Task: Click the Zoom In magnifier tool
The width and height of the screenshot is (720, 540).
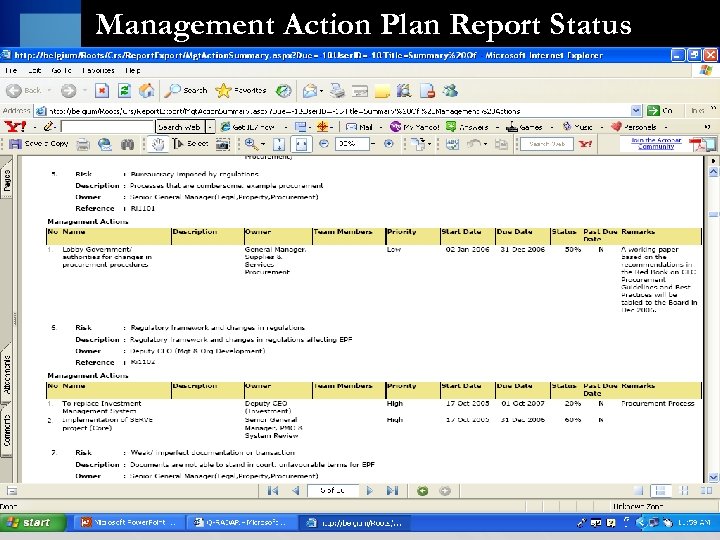Action: tap(251, 144)
